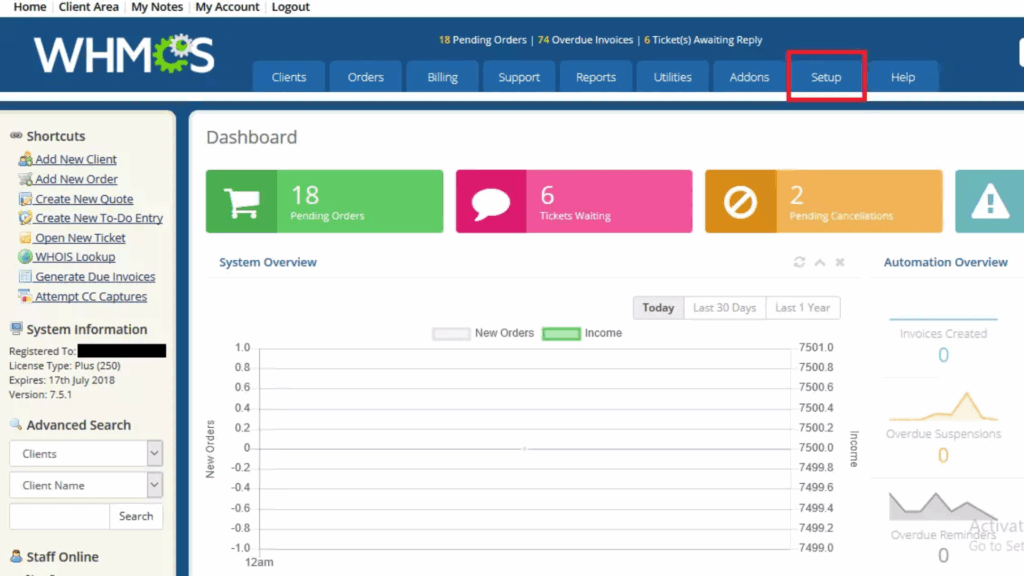Screen dimensions: 1024x576
Task: Click the Attempt CC Captures link
Action: point(91,296)
